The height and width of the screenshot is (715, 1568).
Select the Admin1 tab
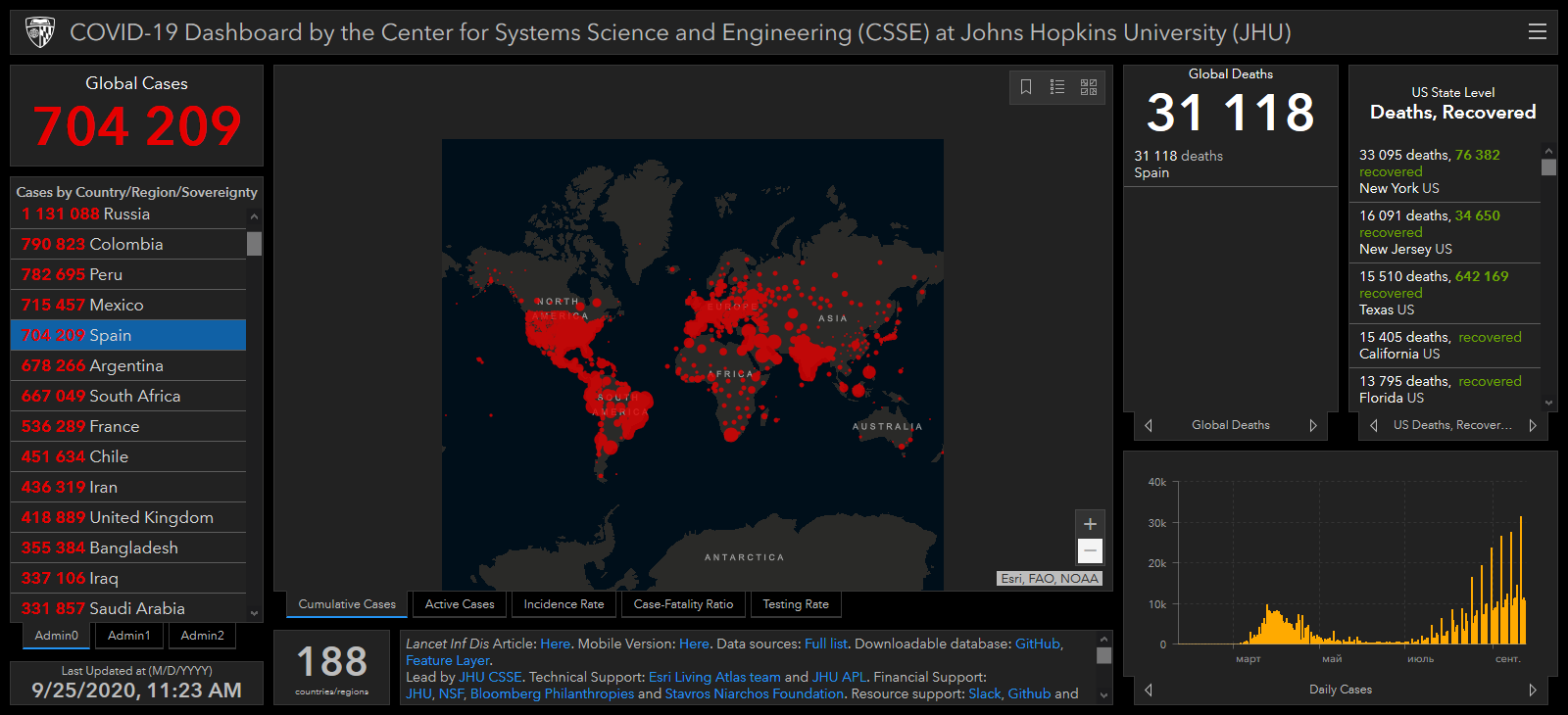tap(129, 636)
